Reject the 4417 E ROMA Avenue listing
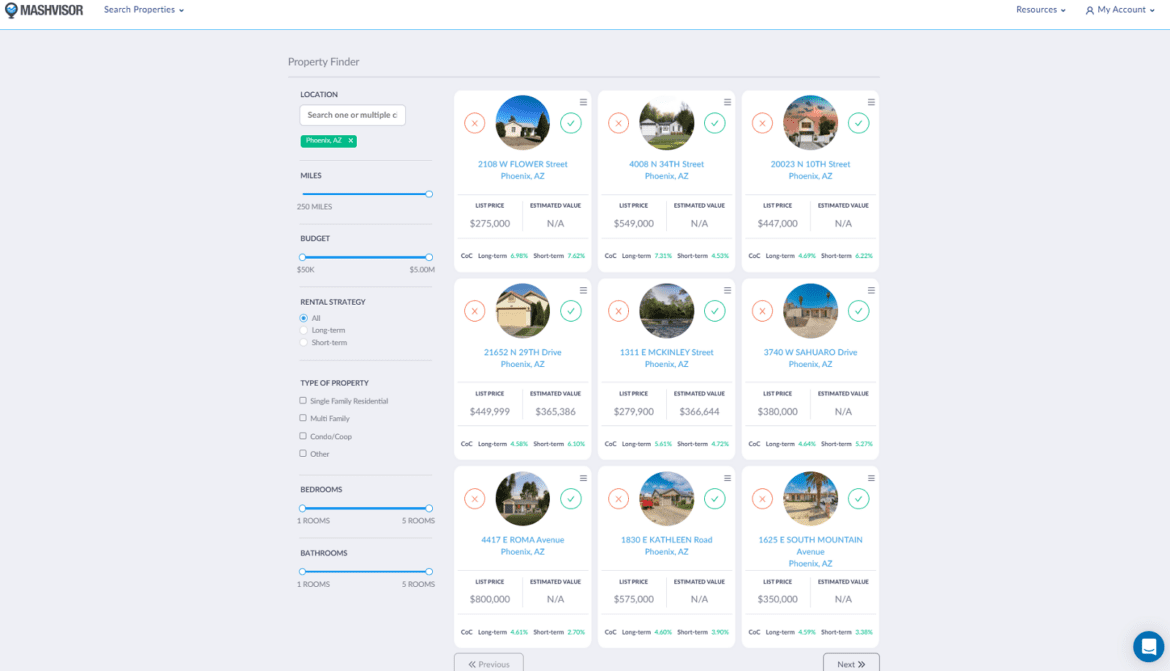This screenshot has width=1170, height=671. (x=474, y=498)
